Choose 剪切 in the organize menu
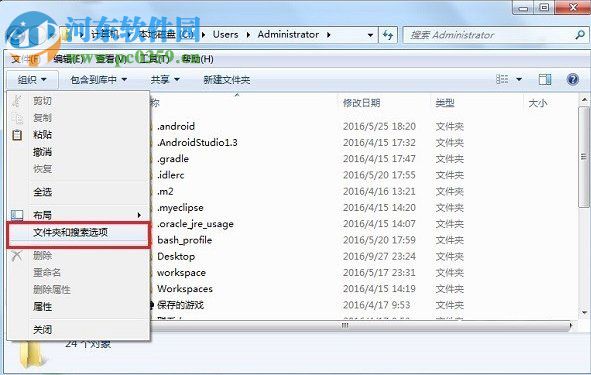Screen dimensions: 591x375 pyautogui.click(x=42, y=101)
